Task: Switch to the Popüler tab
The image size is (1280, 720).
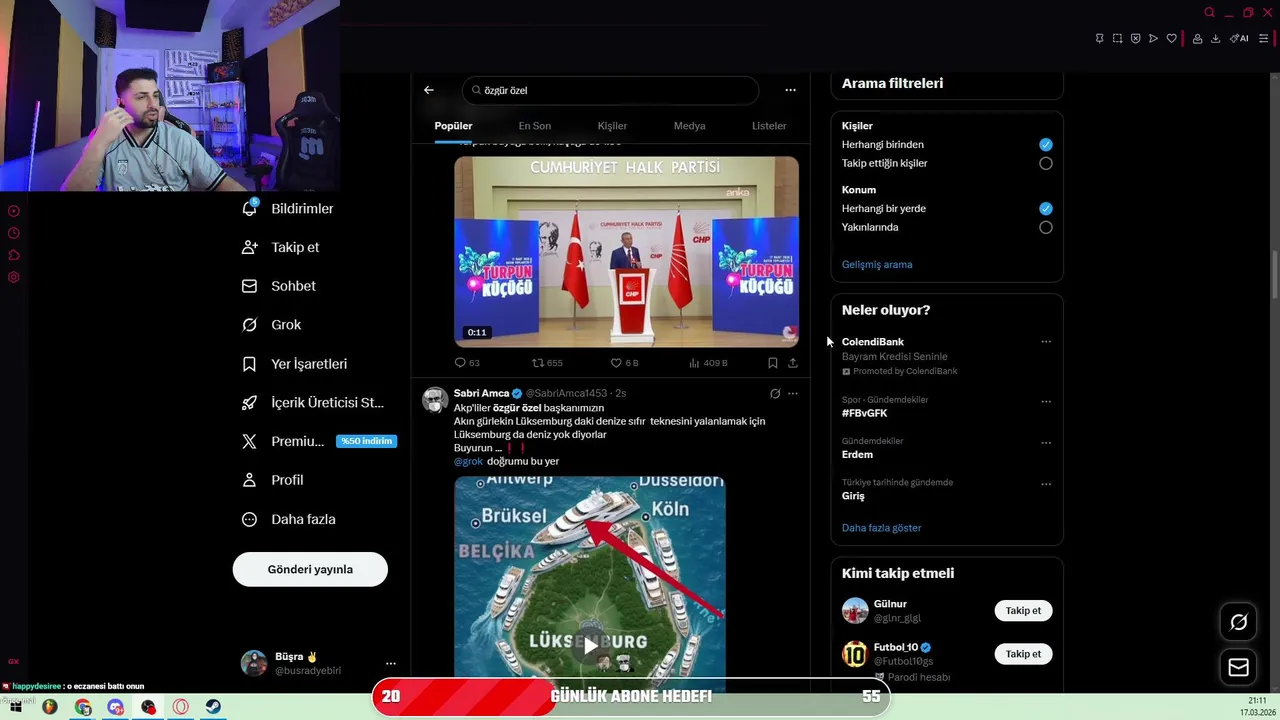Action: point(453,126)
